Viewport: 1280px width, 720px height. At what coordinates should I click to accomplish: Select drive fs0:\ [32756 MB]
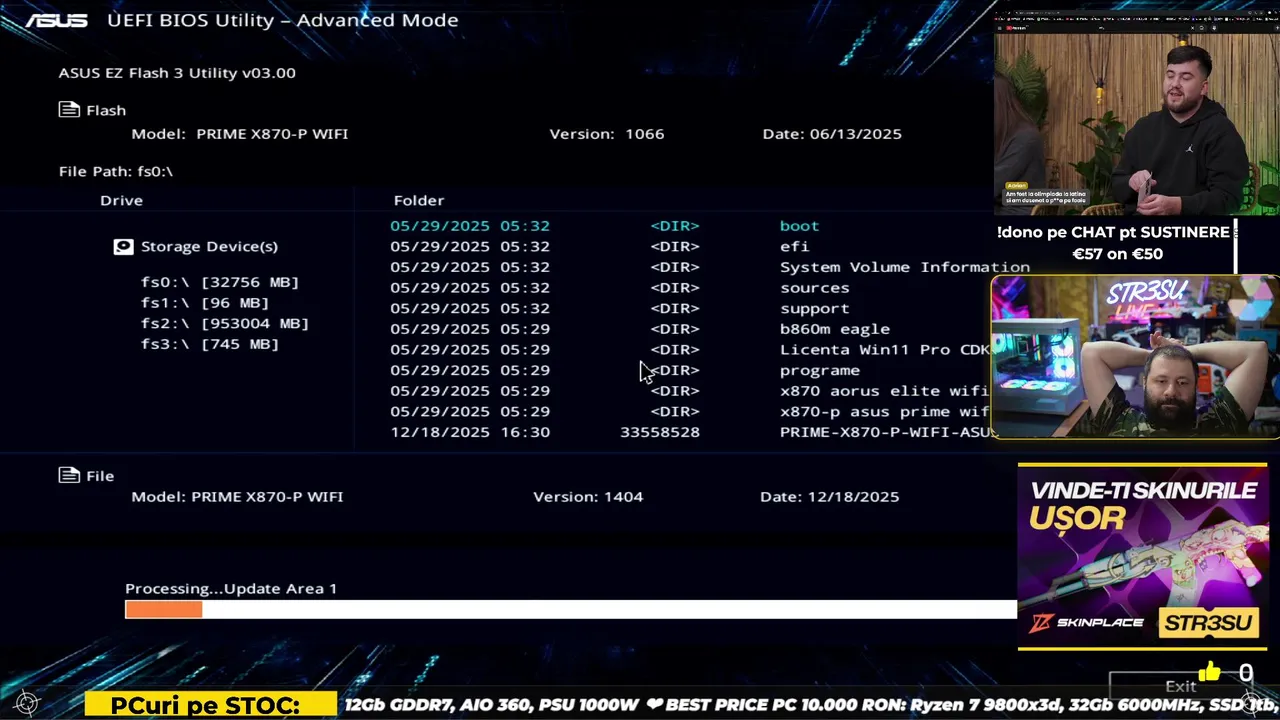pos(220,282)
